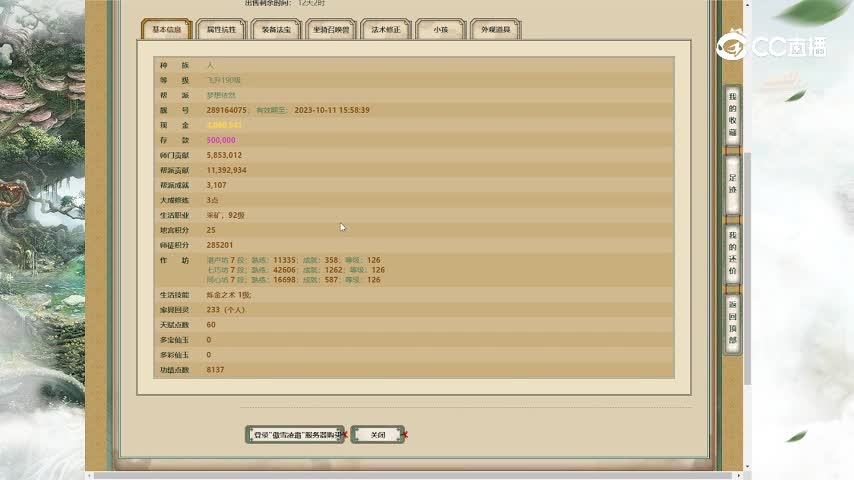Click the 500,000 deposit amount
The width and height of the screenshot is (854, 480).
pos(221,140)
